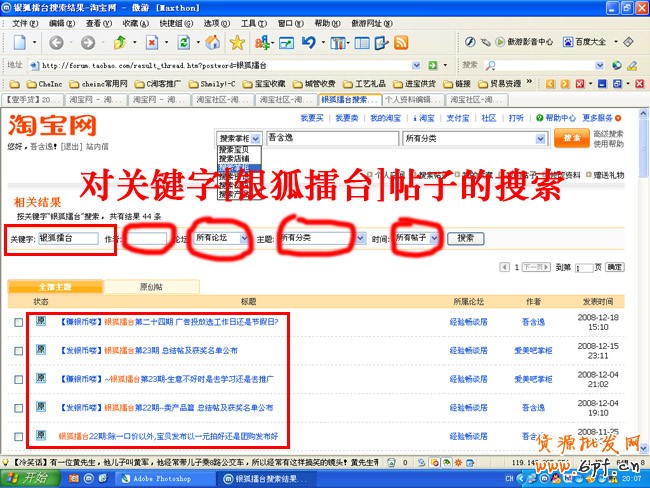Open the 搜索掌柜 search type dropdown

(239, 138)
